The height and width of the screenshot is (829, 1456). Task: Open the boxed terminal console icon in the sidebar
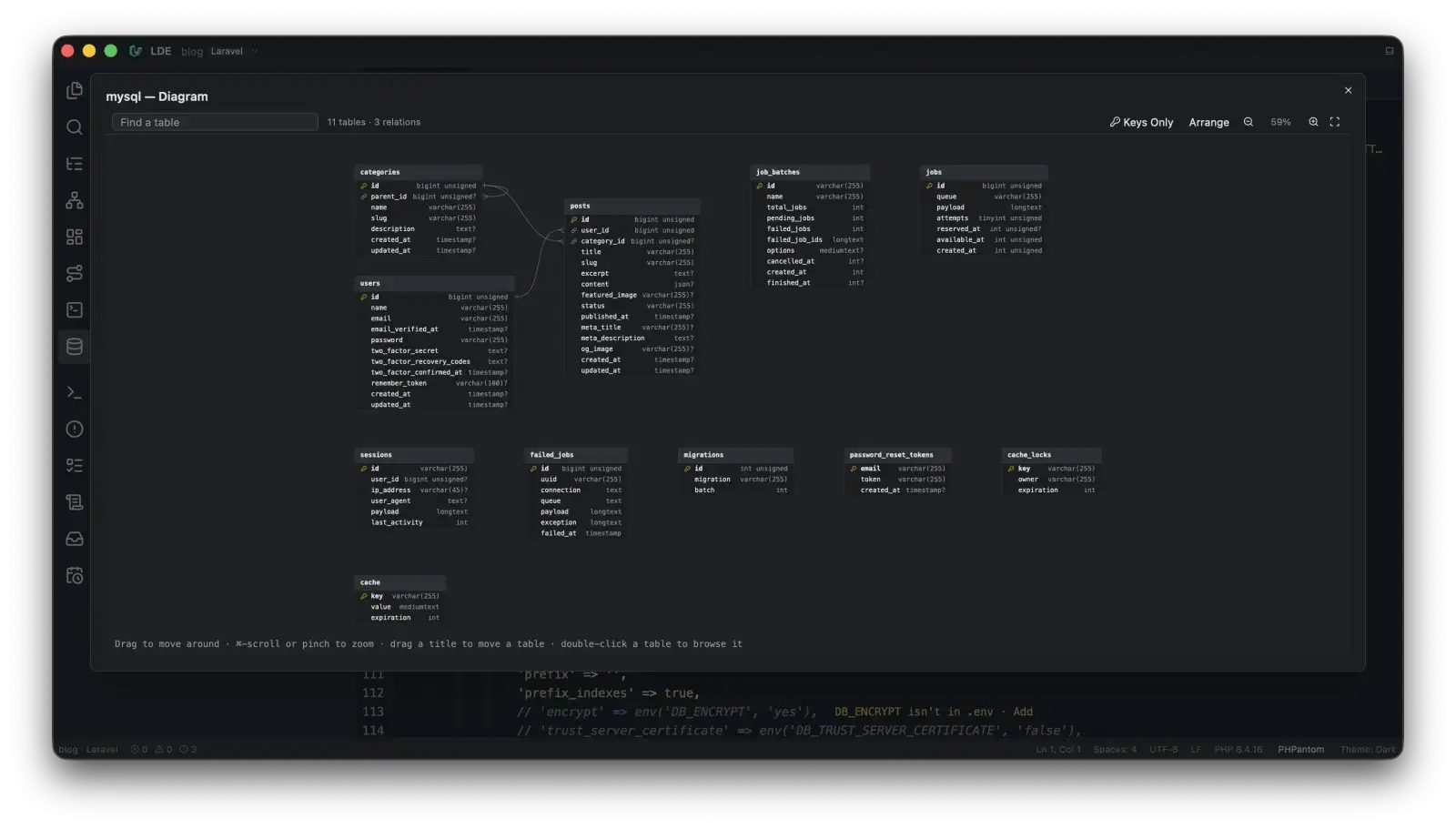(x=75, y=310)
